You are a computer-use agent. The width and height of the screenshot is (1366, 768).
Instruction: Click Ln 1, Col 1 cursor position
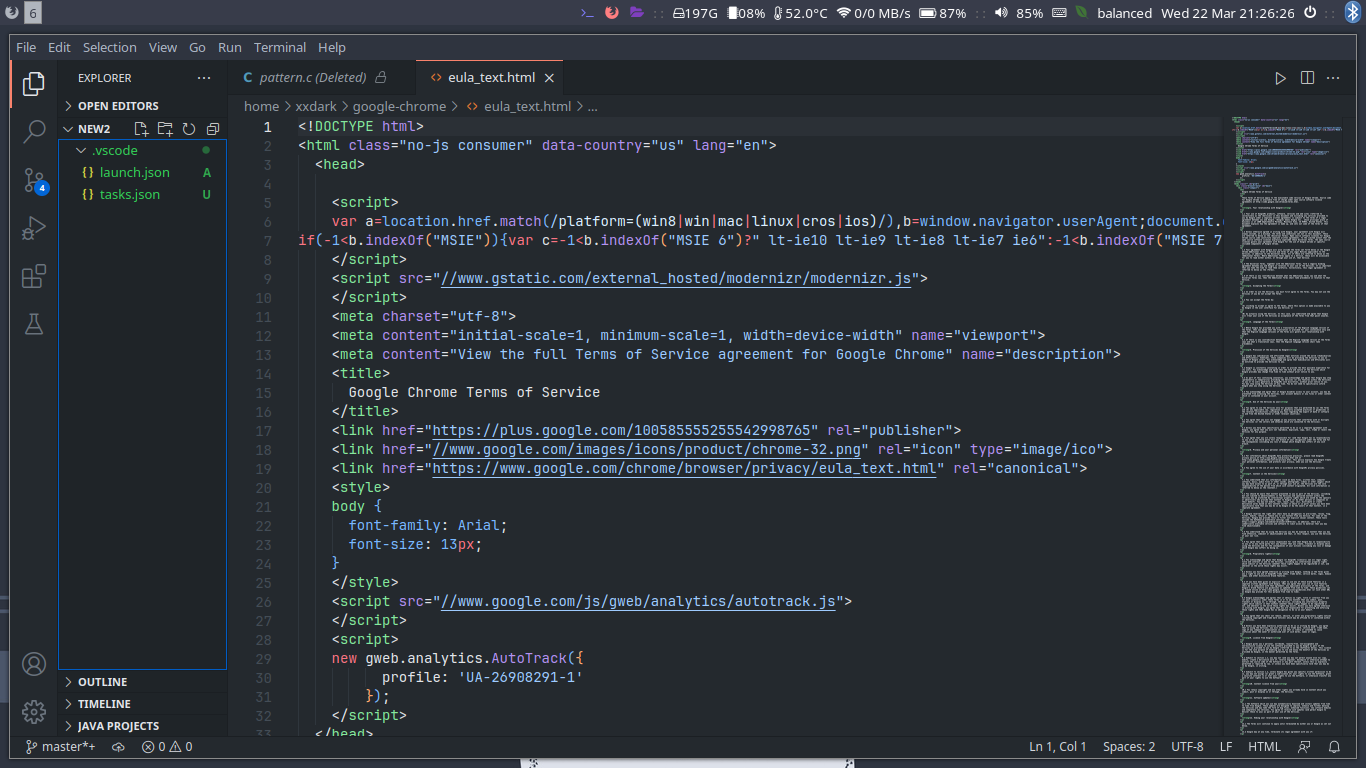[x=1057, y=747]
